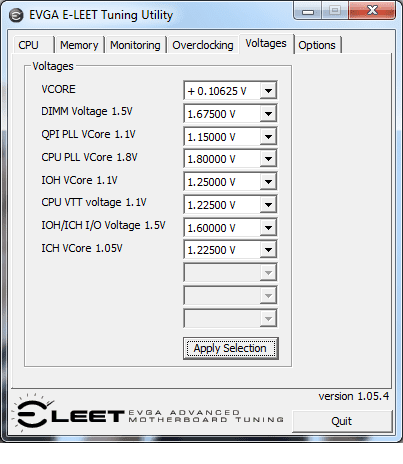This screenshot has width=403, height=464.
Task: Expand the IOH VCore 1.1V dropdown arrow
Action: 268,182
